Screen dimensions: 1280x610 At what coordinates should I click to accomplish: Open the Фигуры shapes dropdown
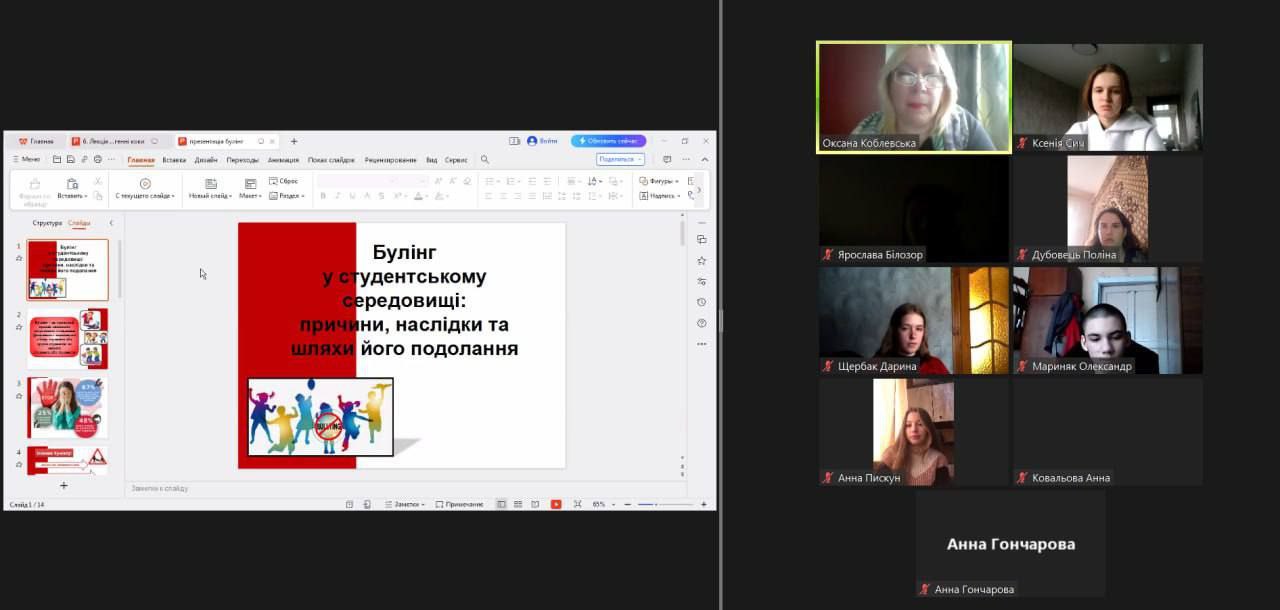[x=659, y=181]
